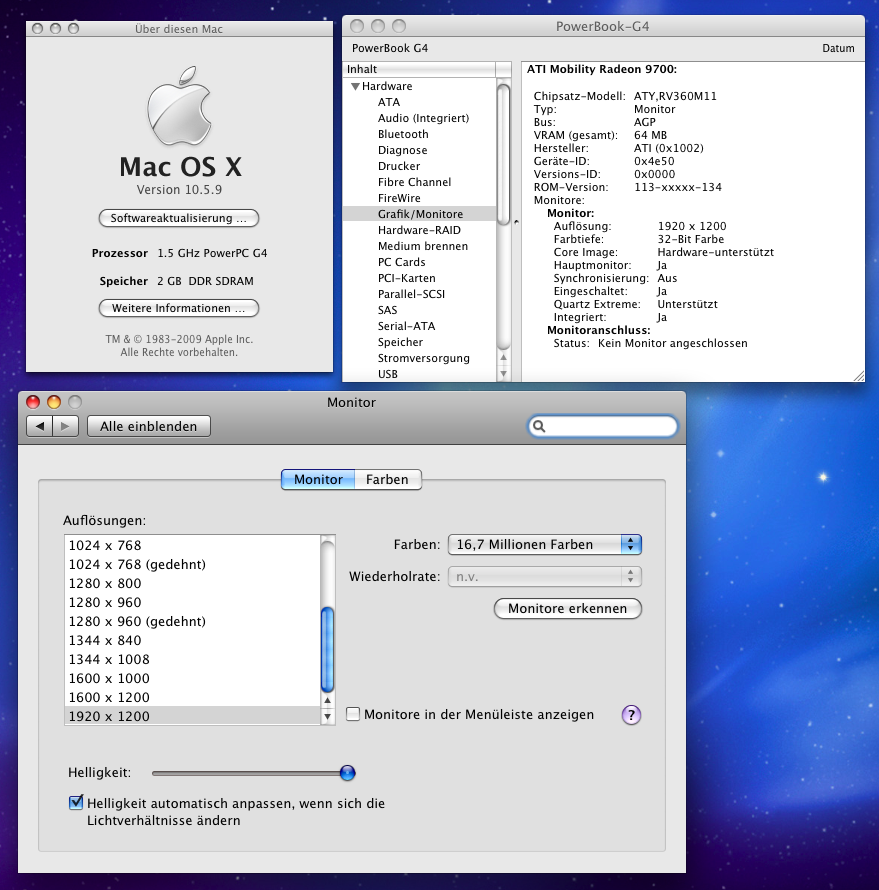879x890 pixels.
Task: Choose resolution 1344 x 1008
Action: click(193, 660)
